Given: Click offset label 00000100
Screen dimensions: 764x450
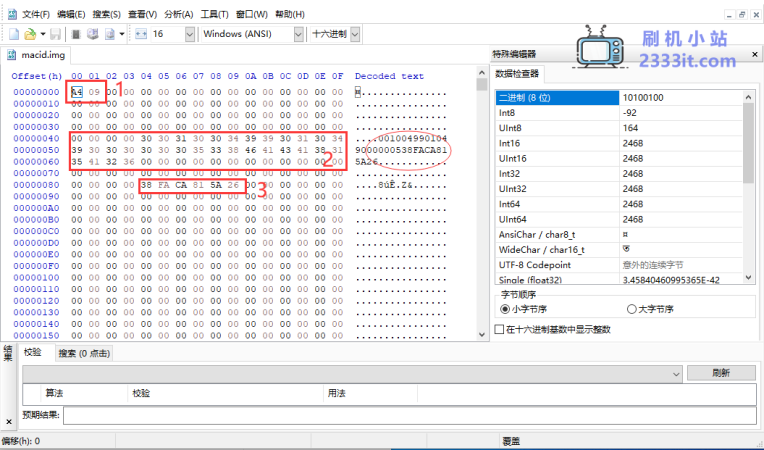Looking at the screenshot, I should click(37, 278).
